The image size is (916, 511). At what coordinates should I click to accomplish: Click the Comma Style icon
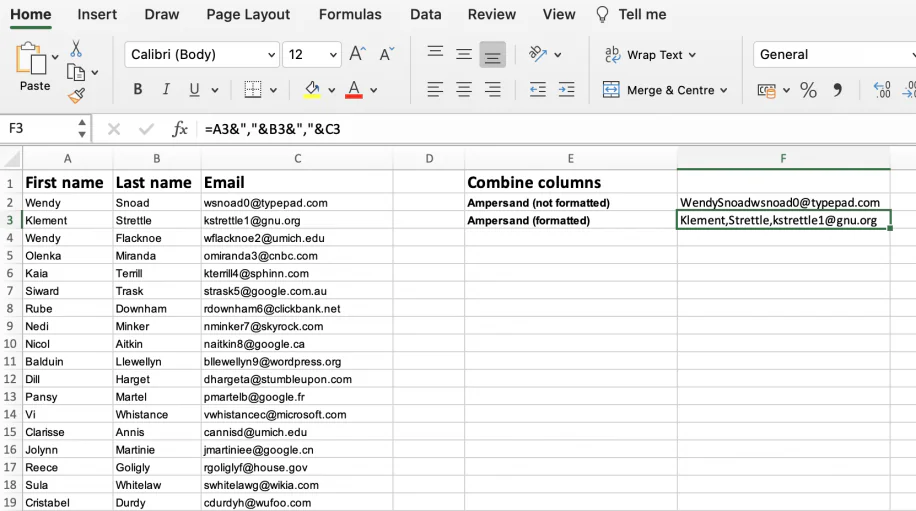pos(837,90)
